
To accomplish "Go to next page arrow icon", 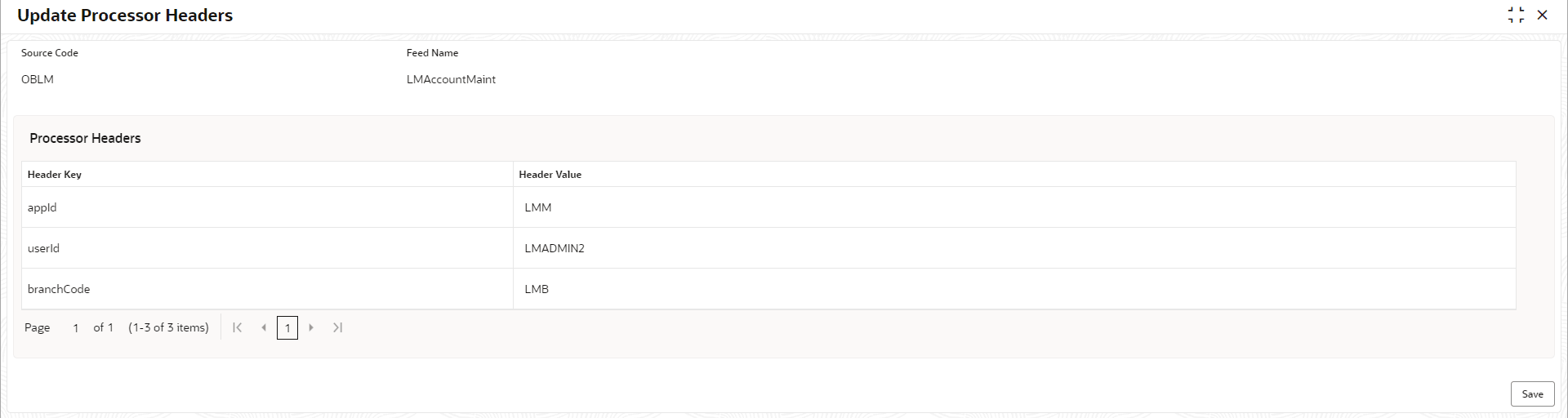I will [x=311, y=327].
